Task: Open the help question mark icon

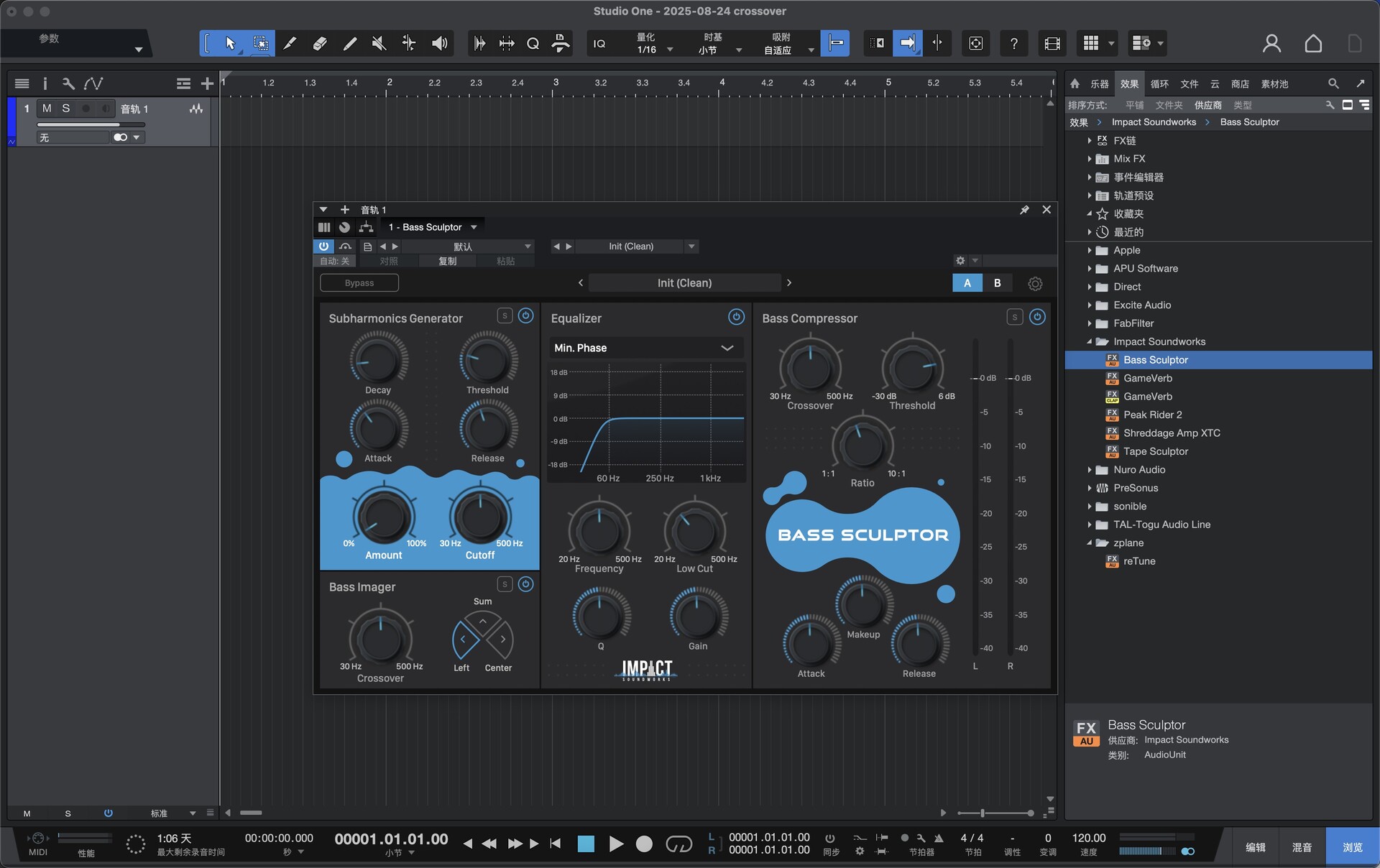Action: pos(1013,44)
